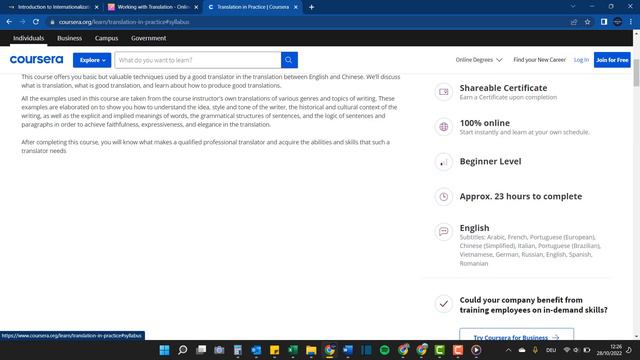Switch to Working with Translation tab
This screenshot has width=640, height=360.
point(153,7)
